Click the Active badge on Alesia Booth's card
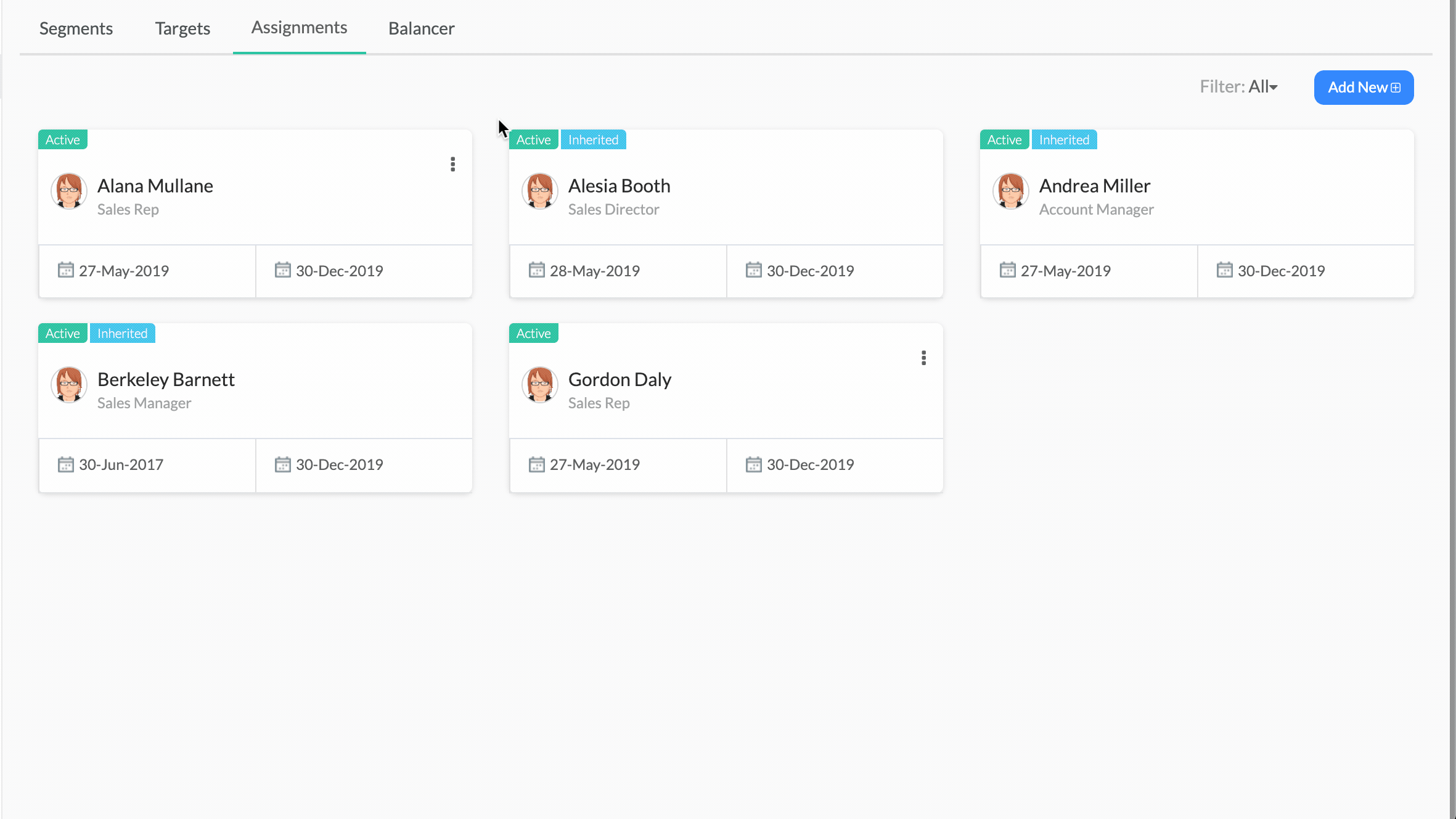The width and height of the screenshot is (1456, 819). point(534,139)
